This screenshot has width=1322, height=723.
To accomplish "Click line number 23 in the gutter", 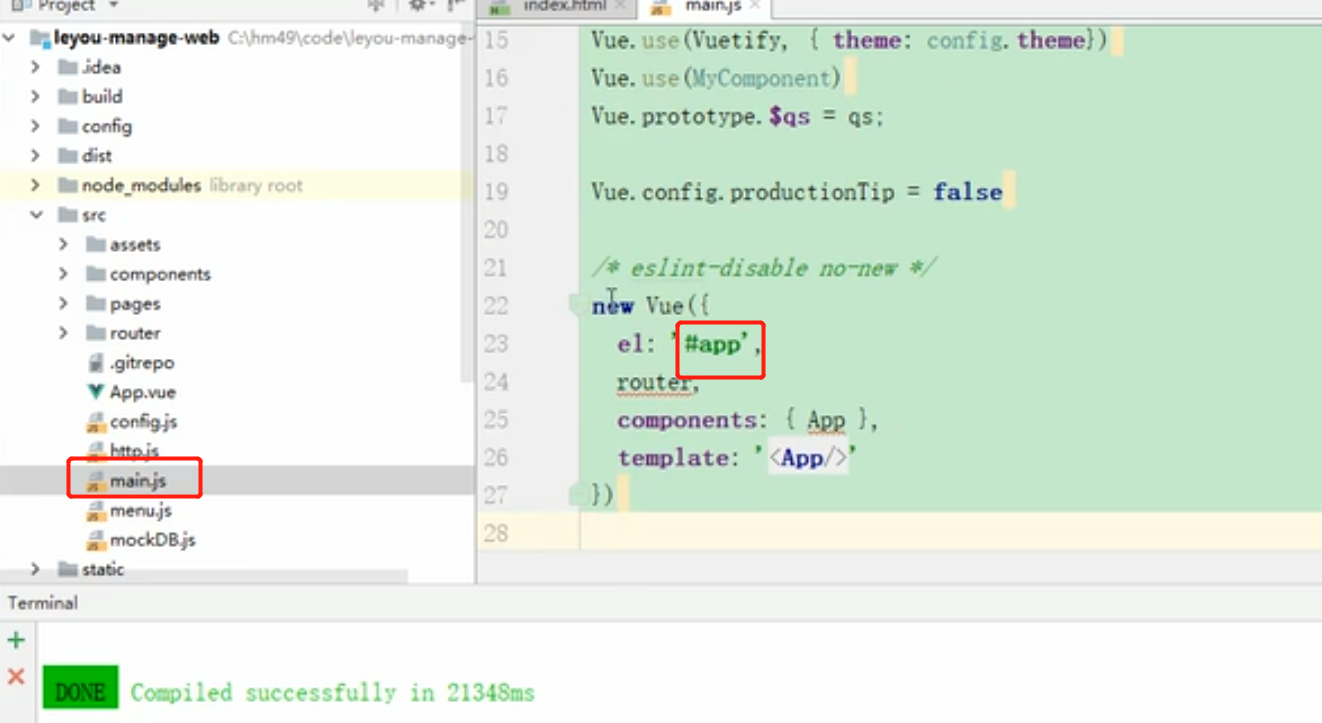I will coord(496,344).
